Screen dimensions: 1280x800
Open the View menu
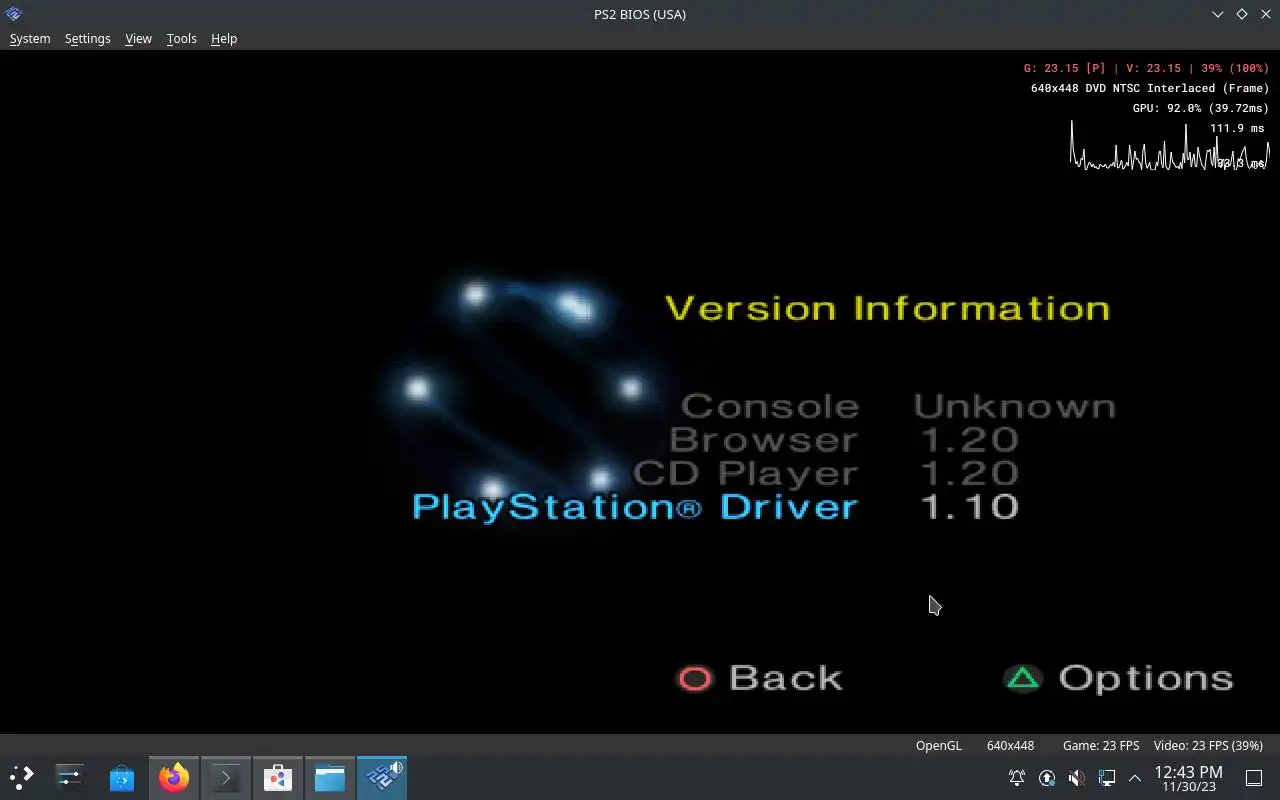coord(138,38)
